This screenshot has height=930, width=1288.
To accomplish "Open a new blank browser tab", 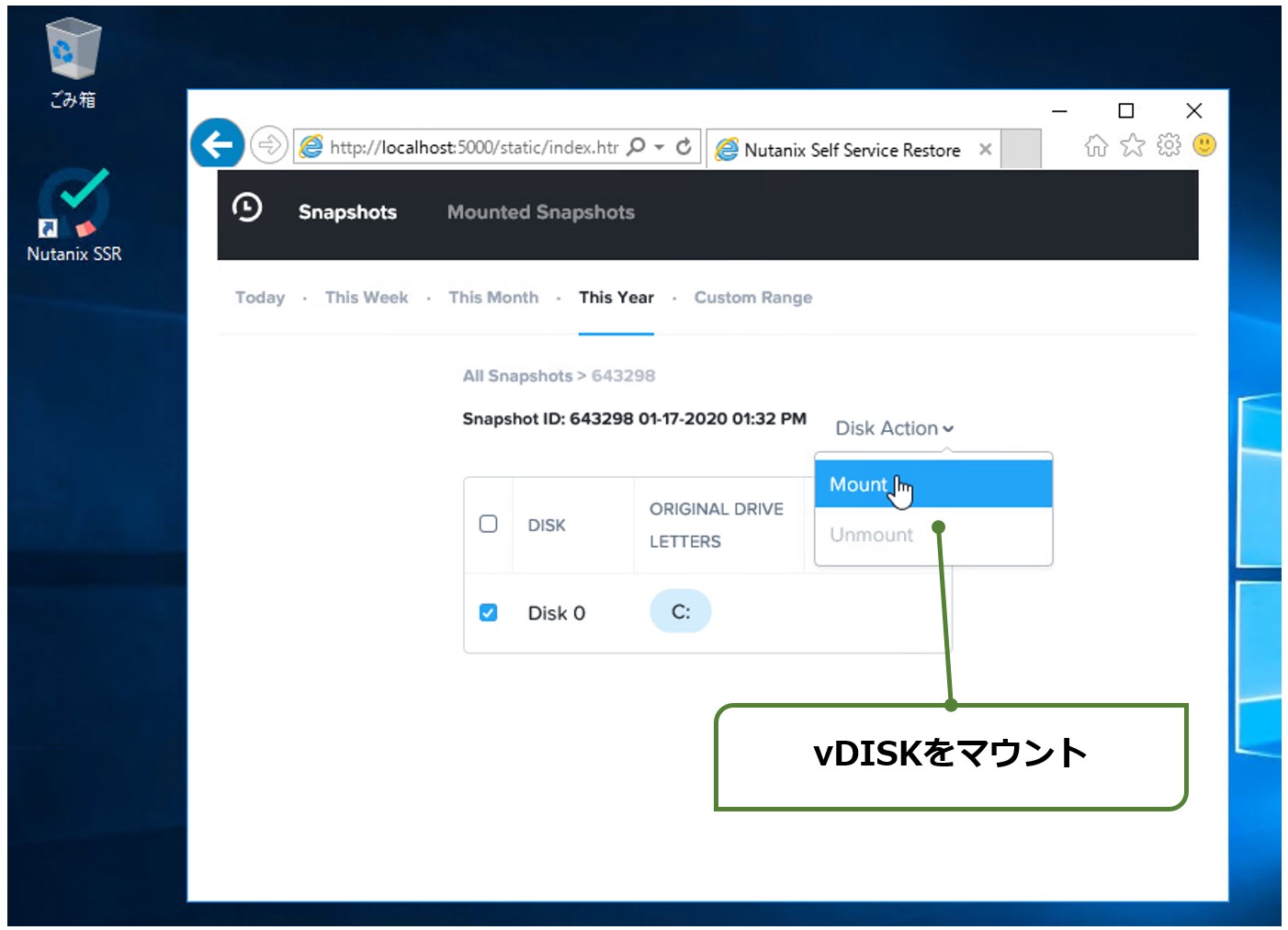I will [1021, 149].
